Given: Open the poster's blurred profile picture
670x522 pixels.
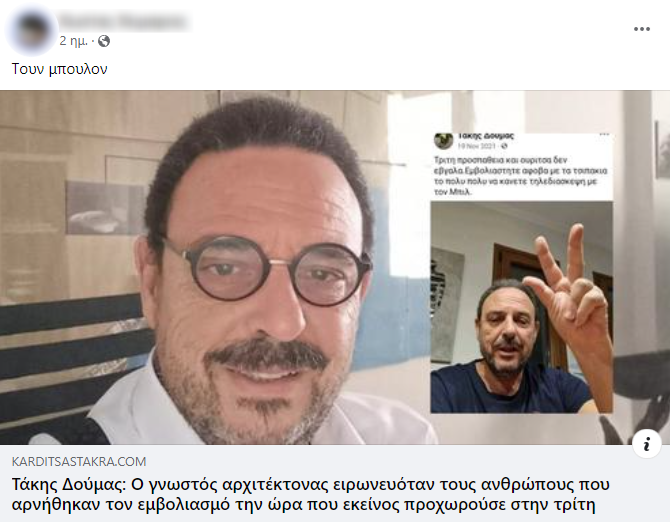Looking at the screenshot, I should tap(31, 30).
